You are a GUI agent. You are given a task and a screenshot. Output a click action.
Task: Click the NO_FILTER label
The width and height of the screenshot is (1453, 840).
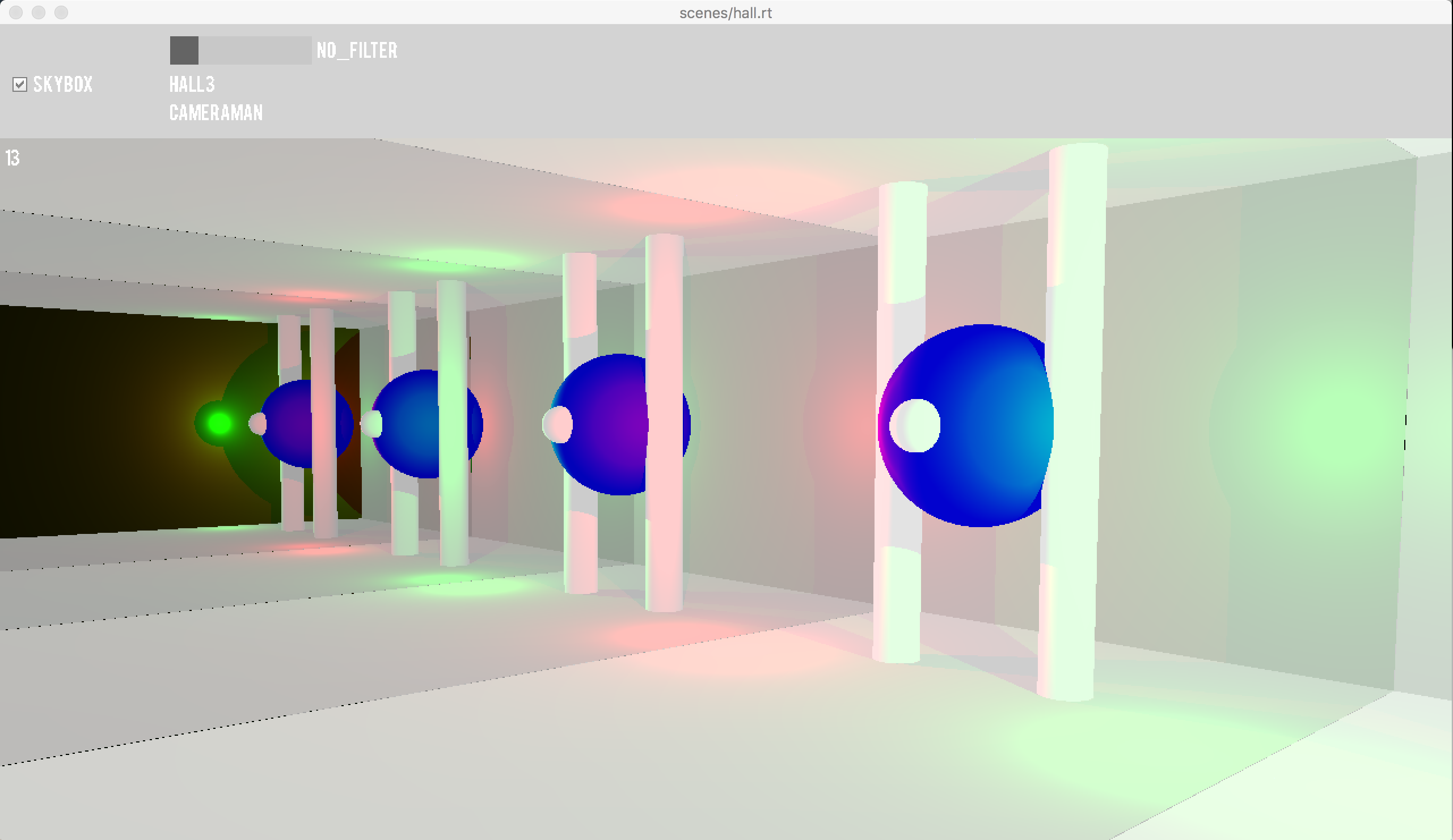(357, 50)
